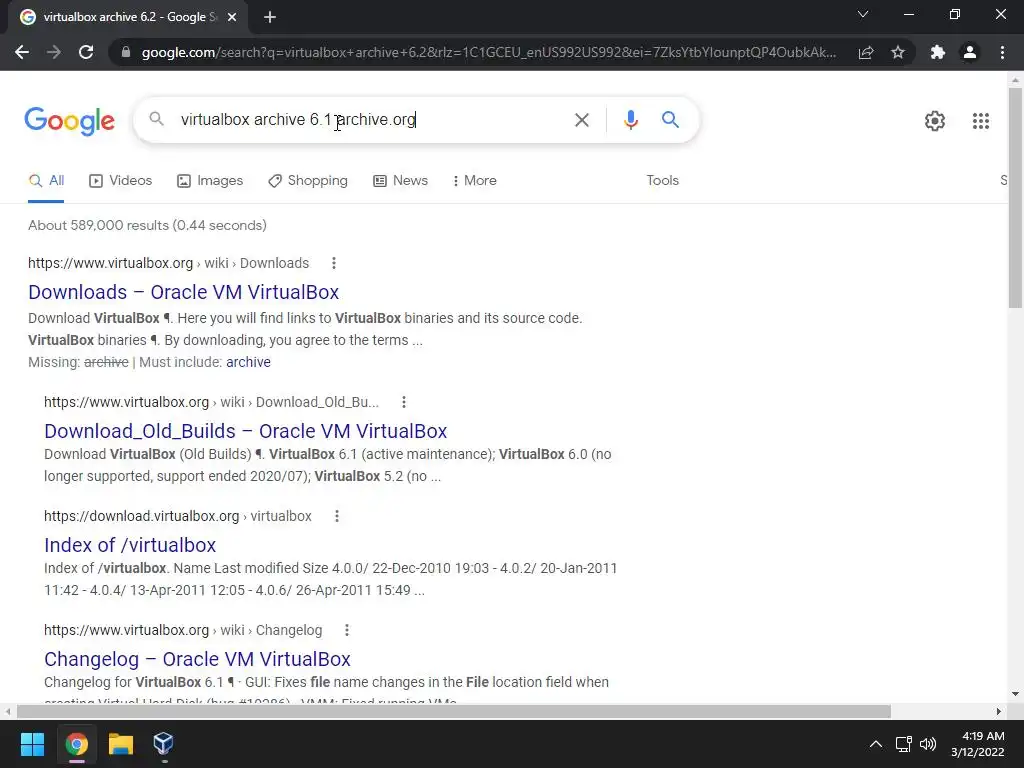The width and height of the screenshot is (1024, 768).
Task: Open the Google apps grid icon
Action: (x=980, y=121)
